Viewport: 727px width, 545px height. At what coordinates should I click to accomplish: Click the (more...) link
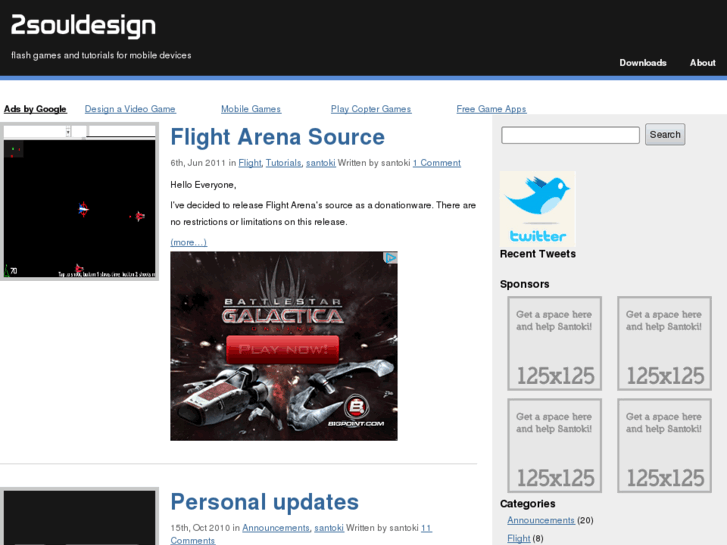pyautogui.click(x=188, y=242)
